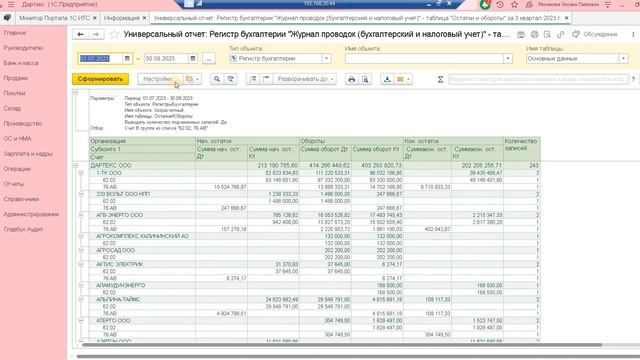The width and height of the screenshot is (640, 360).
Task: Open the Тип объекта dropdown arrow
Action: point(327,58)
